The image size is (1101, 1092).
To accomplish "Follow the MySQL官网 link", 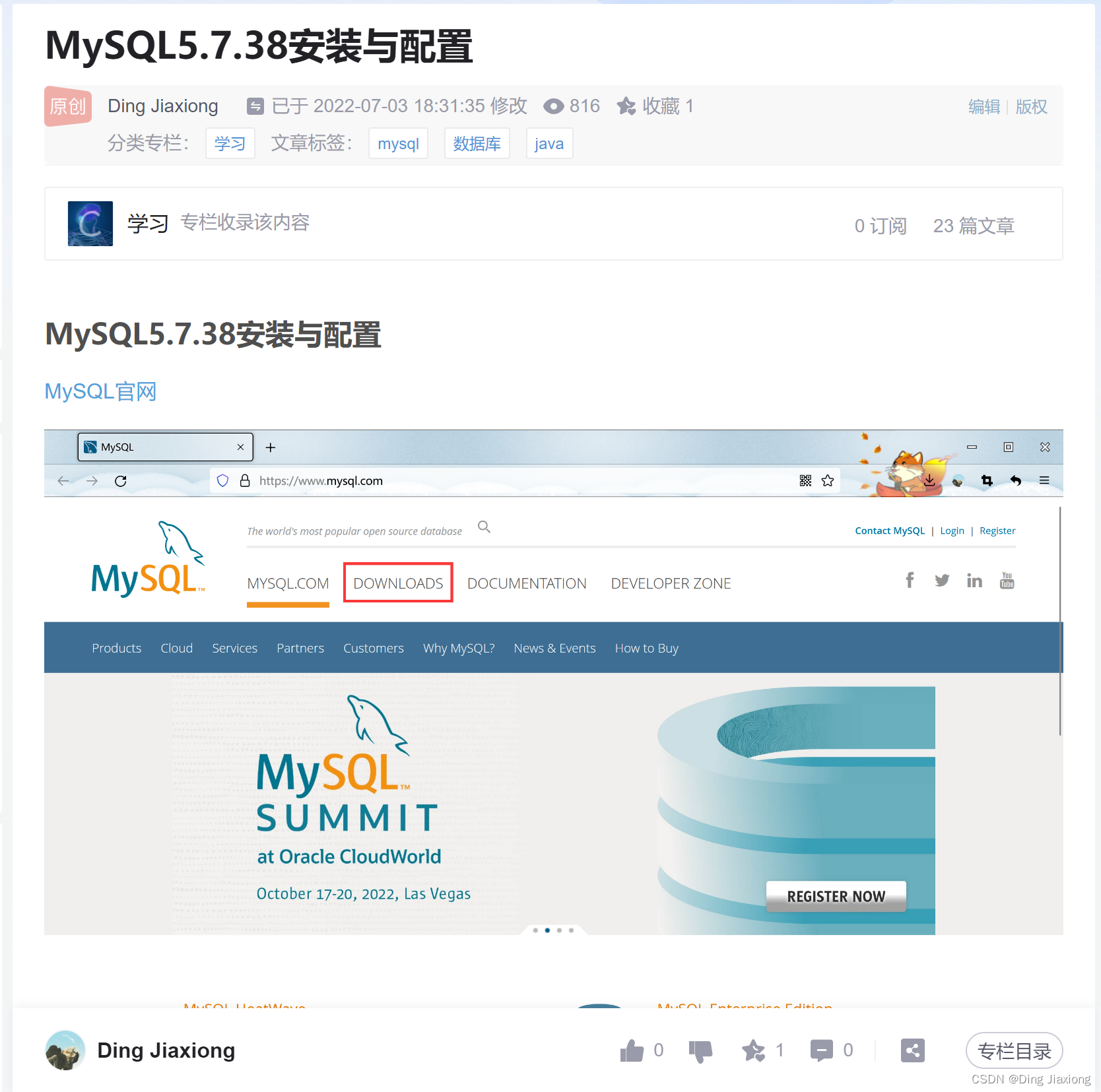I will [100, 391].
